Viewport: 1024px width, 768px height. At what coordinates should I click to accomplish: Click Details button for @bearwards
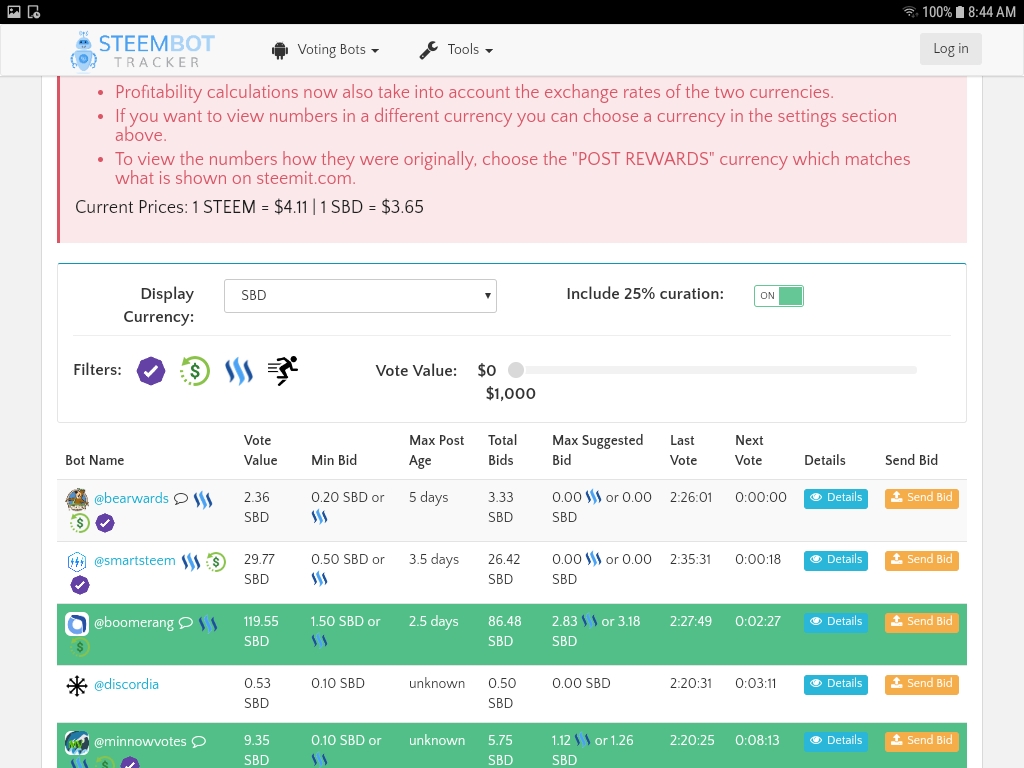click(836, 498)
